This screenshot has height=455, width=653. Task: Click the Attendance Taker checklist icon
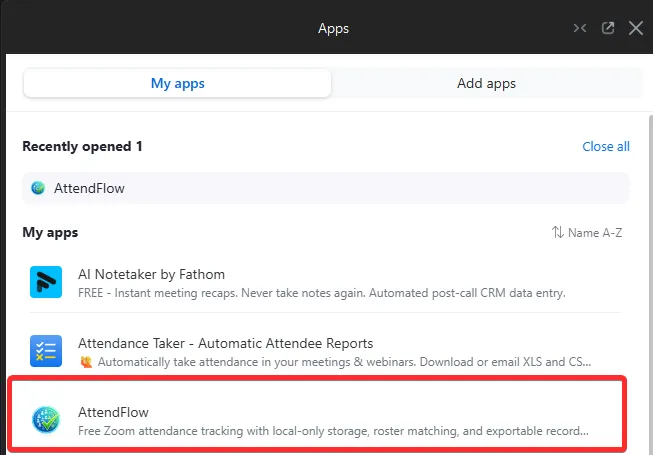coord(46,351)
